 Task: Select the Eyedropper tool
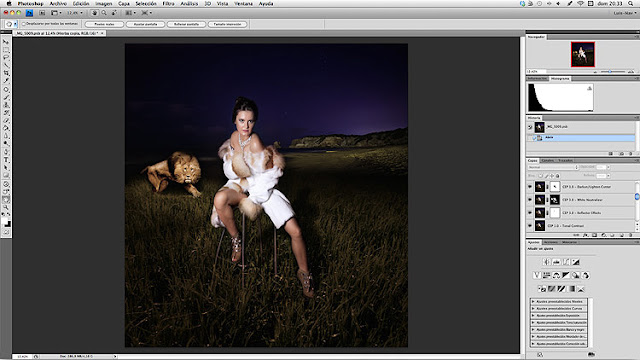[6, 80]
